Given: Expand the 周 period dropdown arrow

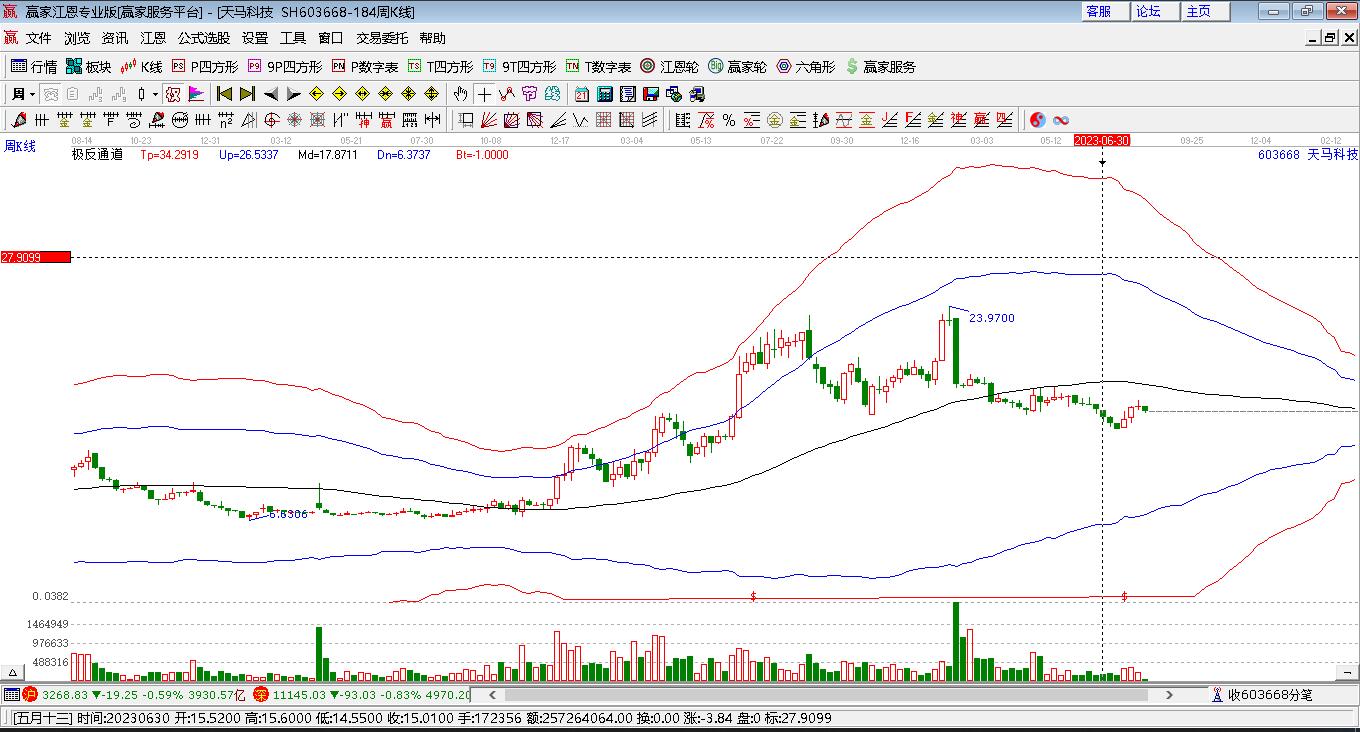Looking at the screenshot, I should point(32,94).
